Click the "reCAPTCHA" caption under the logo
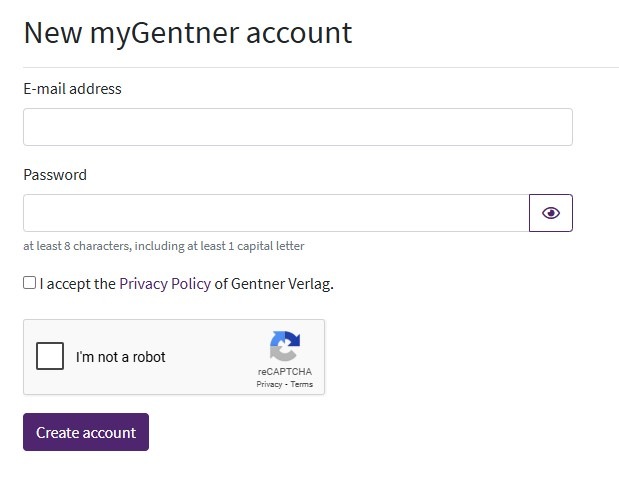 [x=284, y=372]
